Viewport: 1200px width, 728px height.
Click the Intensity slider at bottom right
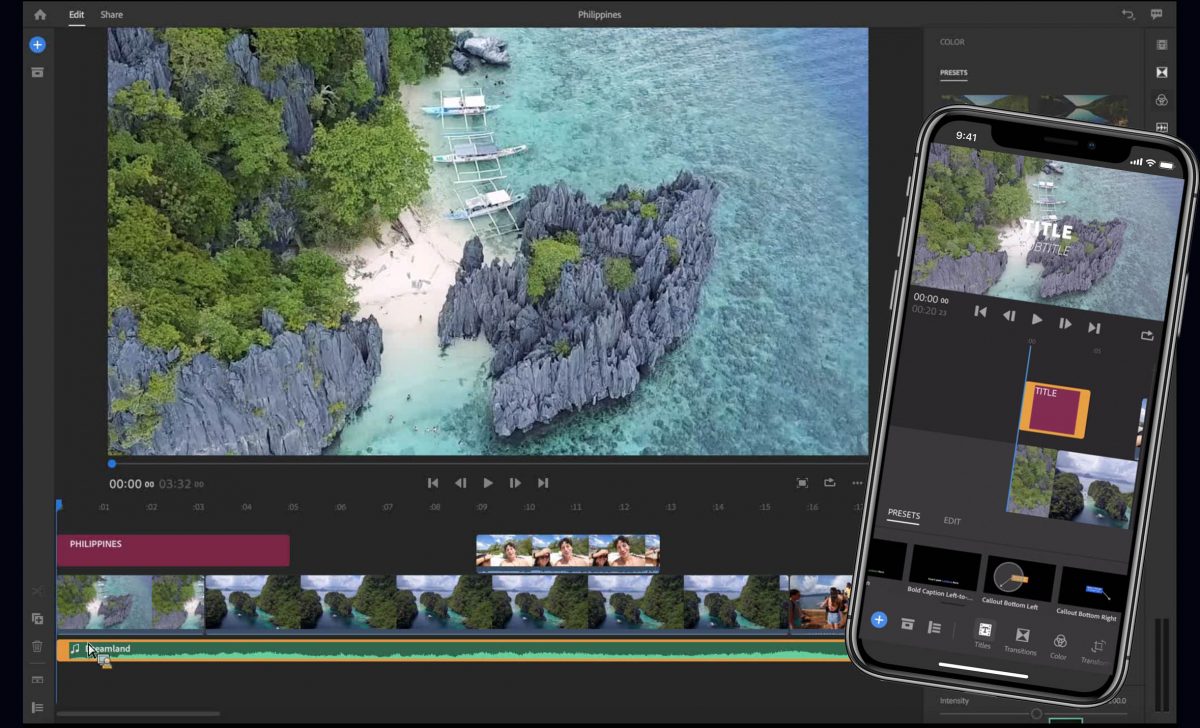1036,713
